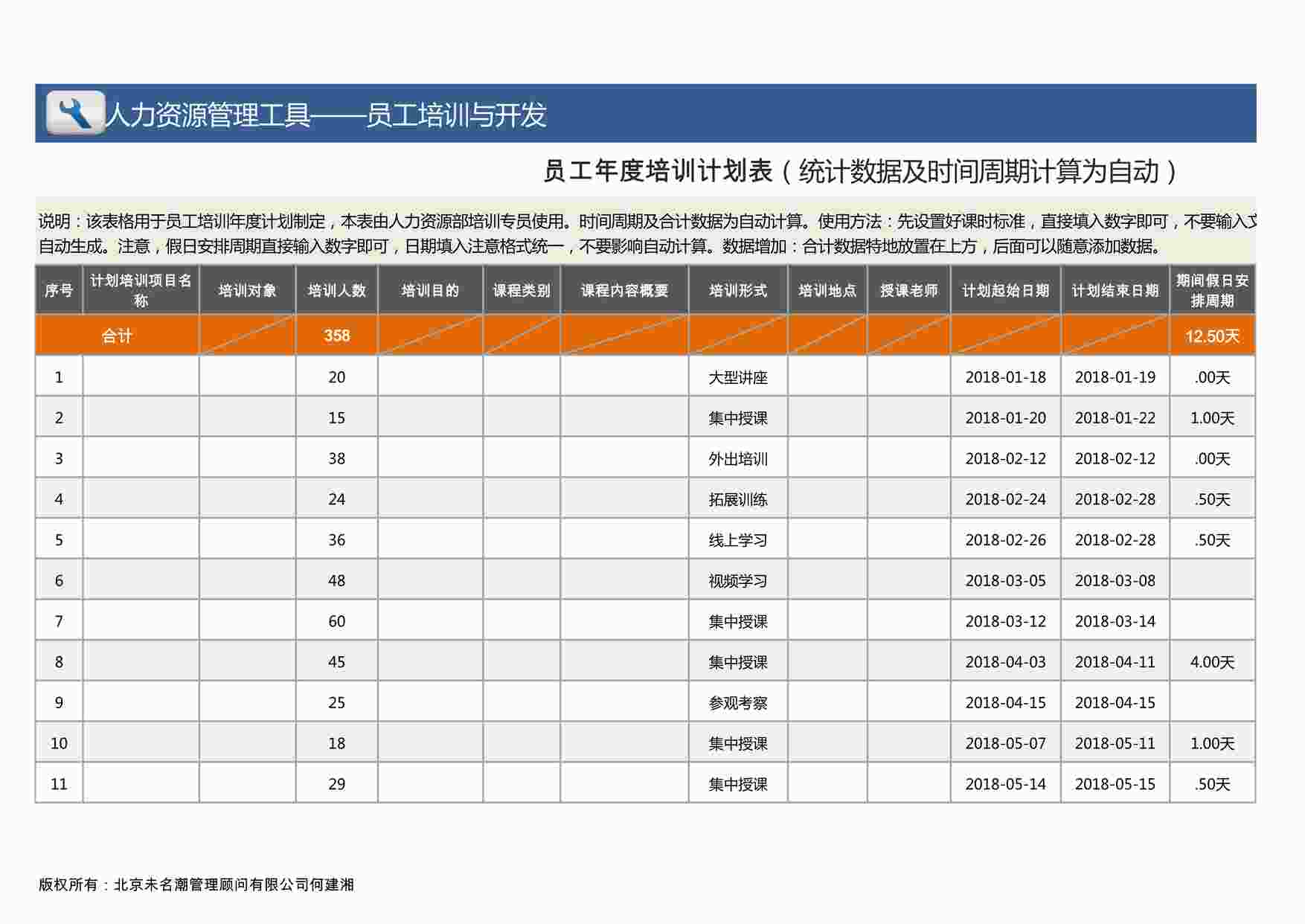The height and width of the screenshot is (924, 1305).
Task: Select start date cell 2018-04-03
Action: [x=1005, y=661]
